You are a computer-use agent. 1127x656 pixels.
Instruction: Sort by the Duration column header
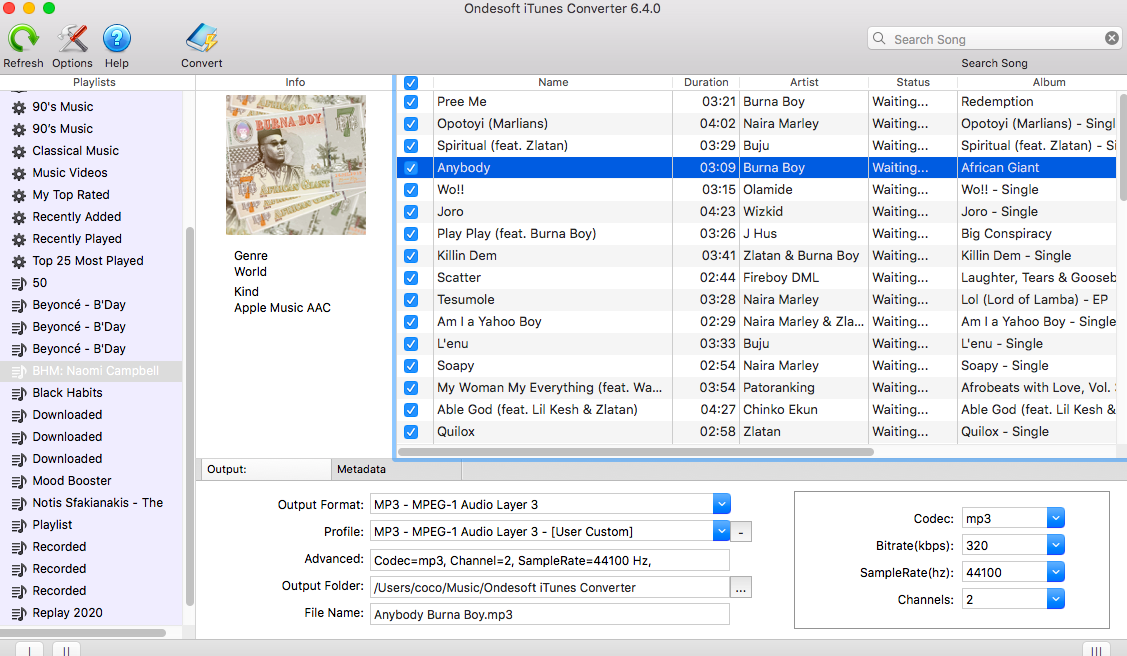click(x=706, y=82)
